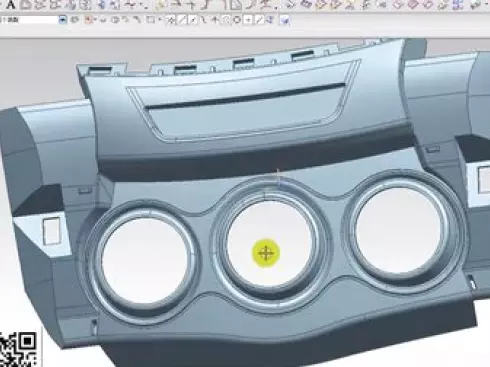The width and height of the screenshot is (490, 367).
Task: Click the blue icon at snap toolbar's end
Action: click(x=285, y=20)
